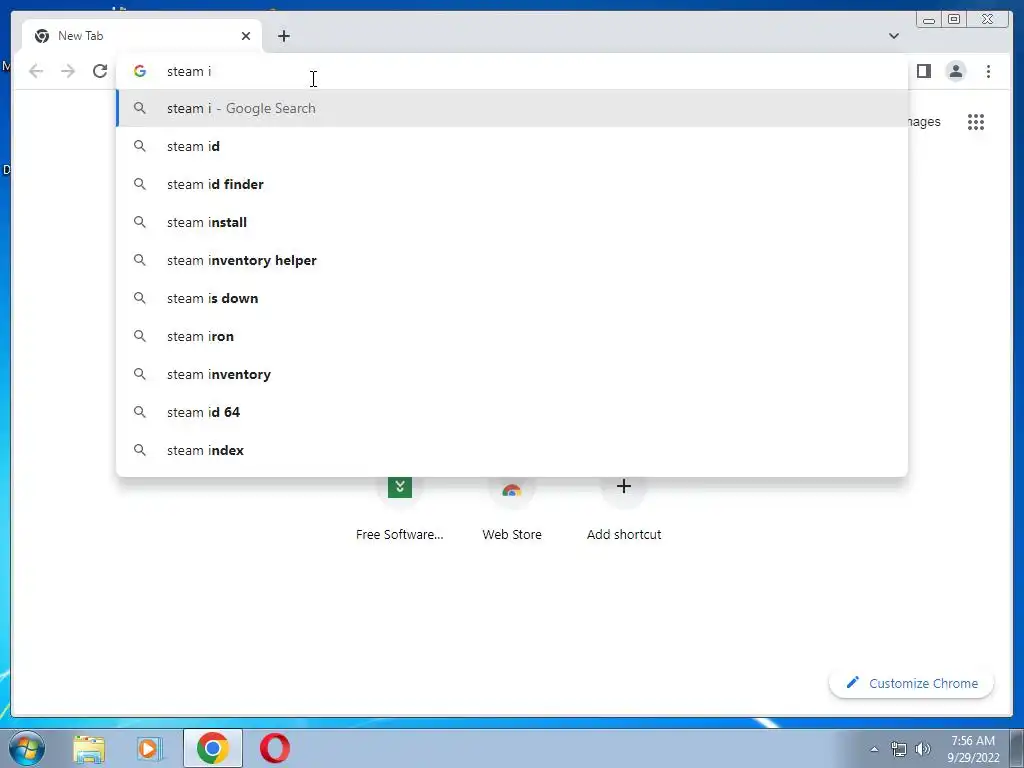
Task: Click the back navigation arrow
Action: (x=36, y=71)
